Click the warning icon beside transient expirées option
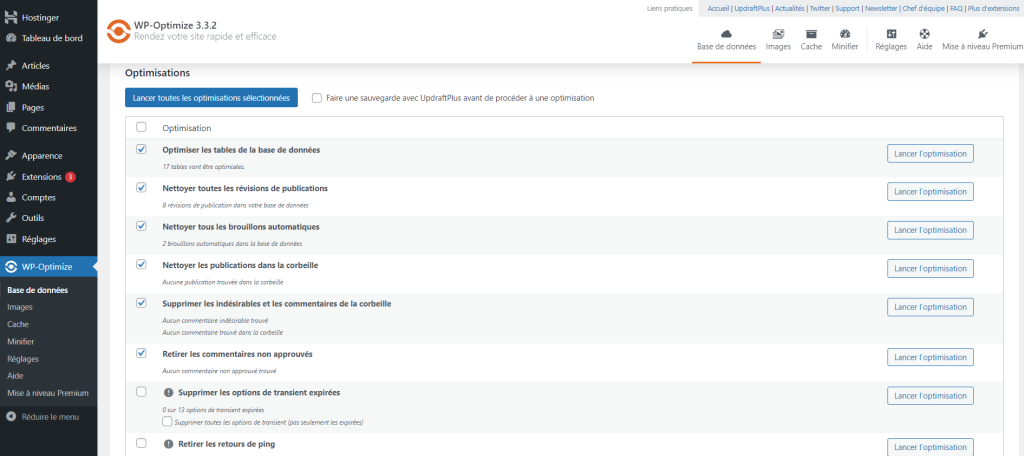Screen dimensions: 1024x456 tap(168, 393)
